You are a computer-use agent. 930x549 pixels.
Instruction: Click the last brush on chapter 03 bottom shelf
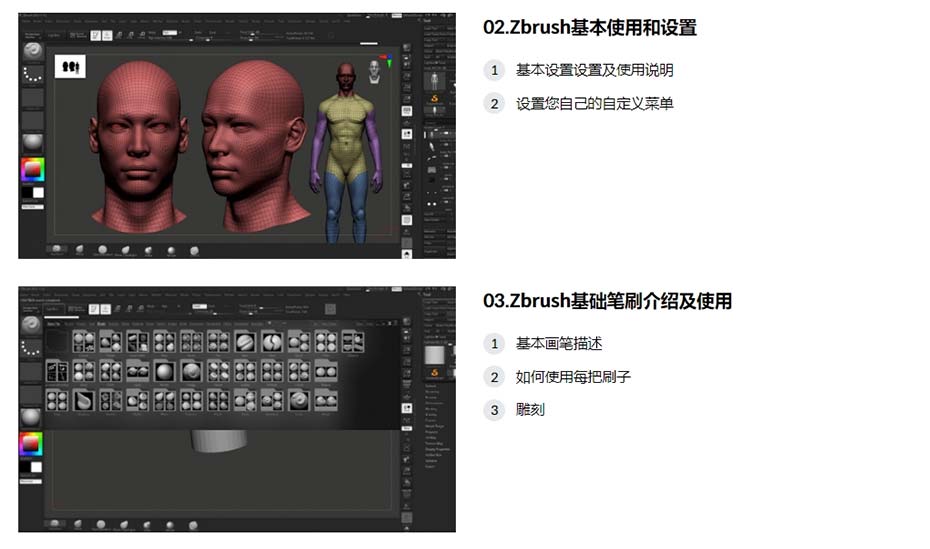coord(193,525)
